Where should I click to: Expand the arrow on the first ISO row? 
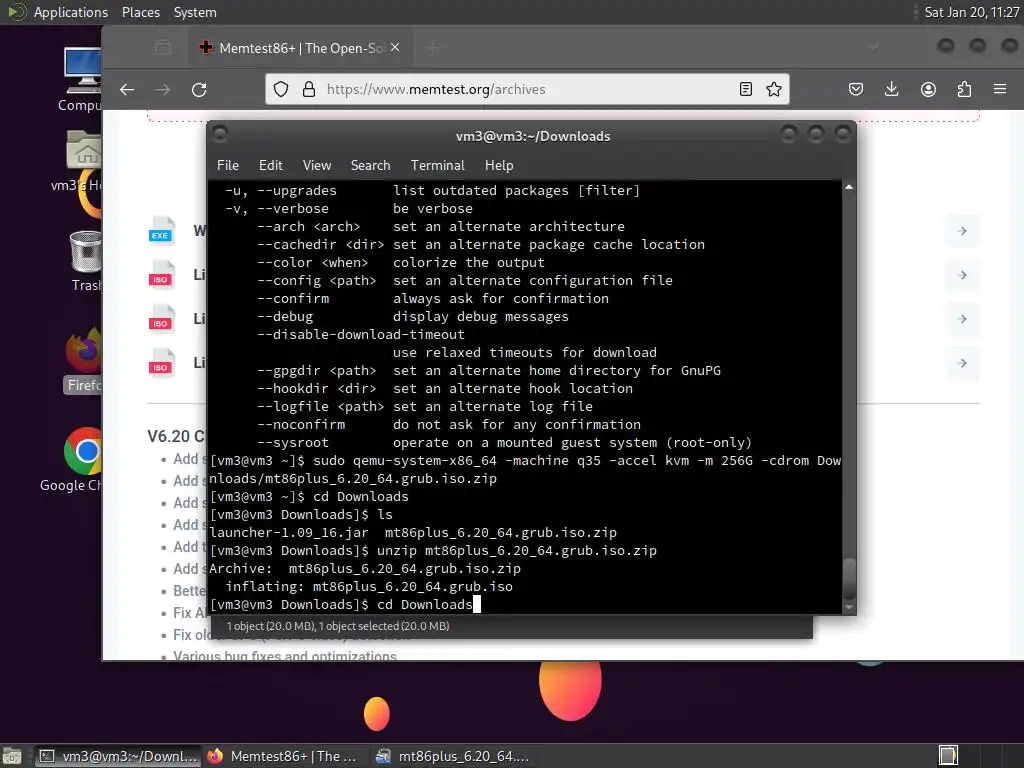pyautogui.click(x=962, y=275)
